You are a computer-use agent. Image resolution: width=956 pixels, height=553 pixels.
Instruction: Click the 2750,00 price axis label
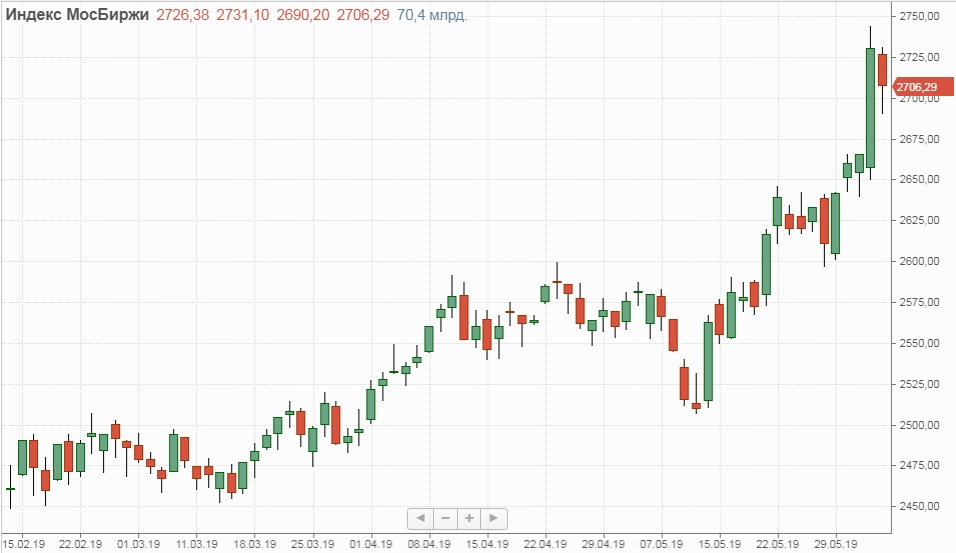[920, 17]
